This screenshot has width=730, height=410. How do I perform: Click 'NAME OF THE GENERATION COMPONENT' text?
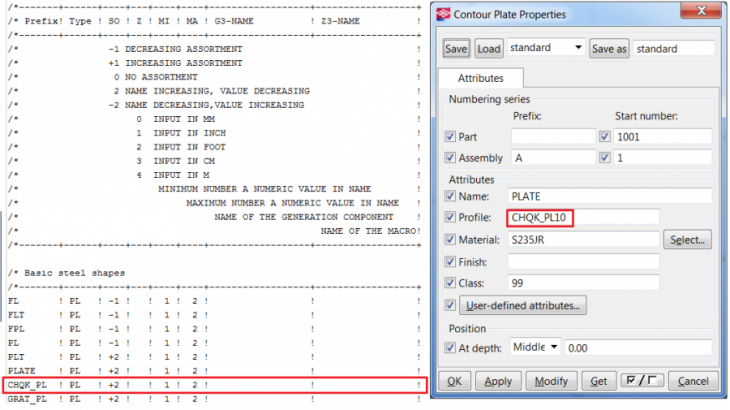pyautogui.click(x=304, y=217)
